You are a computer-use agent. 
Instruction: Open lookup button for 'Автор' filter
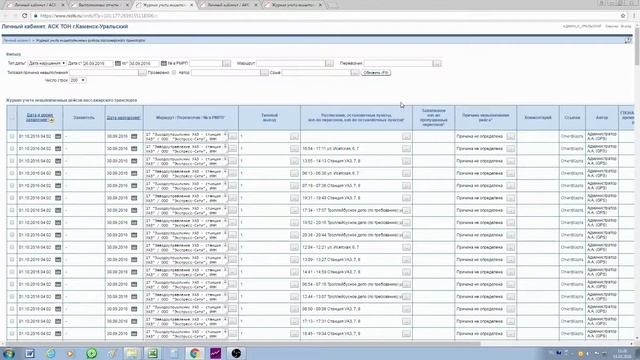(x=264, y=73)
